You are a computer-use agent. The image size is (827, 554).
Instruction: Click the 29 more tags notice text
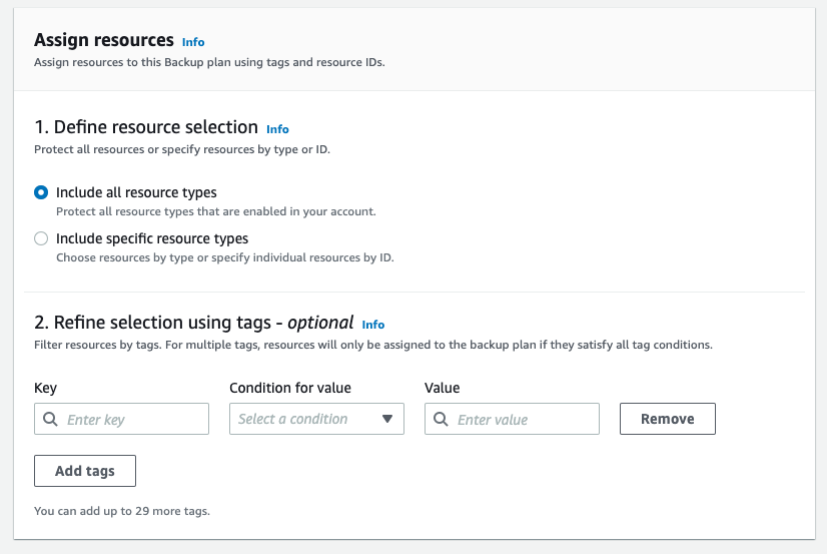(x=122, y=511)
